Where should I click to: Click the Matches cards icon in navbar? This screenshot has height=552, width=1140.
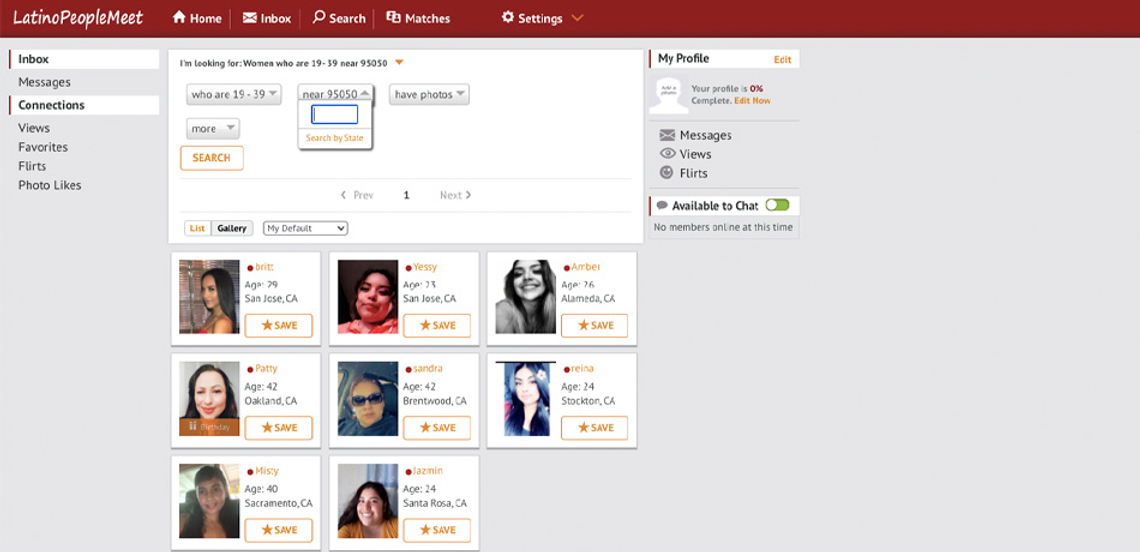tap(393, 17)
